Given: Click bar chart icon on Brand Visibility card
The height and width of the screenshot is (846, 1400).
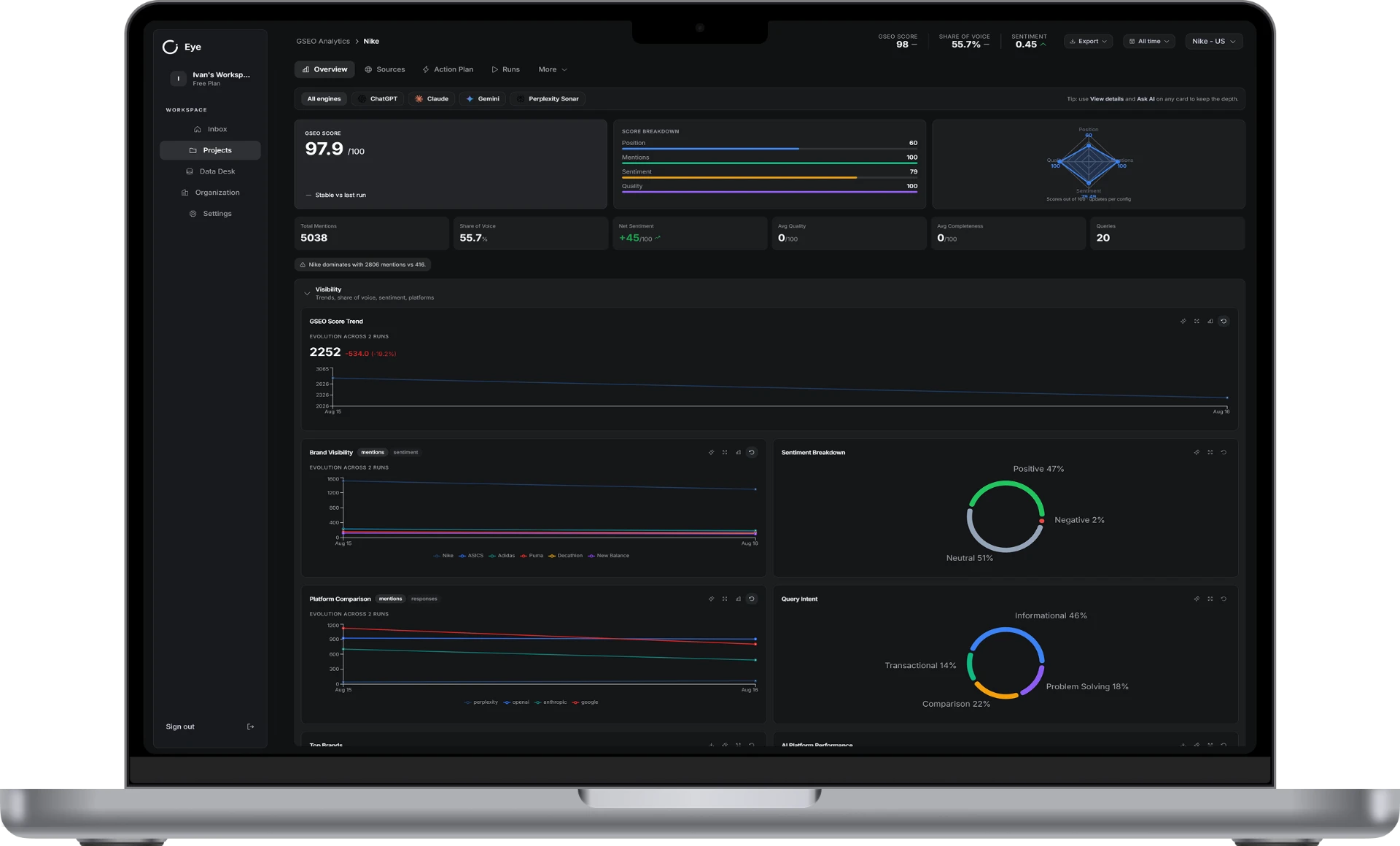Looking at the screenshot, I should tap(738, 452).
